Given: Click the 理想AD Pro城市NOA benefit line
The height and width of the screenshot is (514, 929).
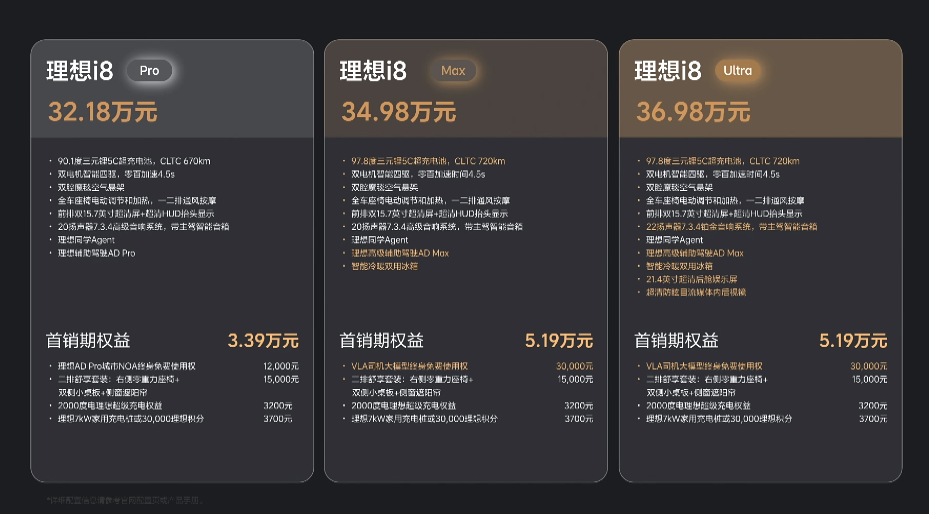Looking at the screenshot, I should point(127,366).
